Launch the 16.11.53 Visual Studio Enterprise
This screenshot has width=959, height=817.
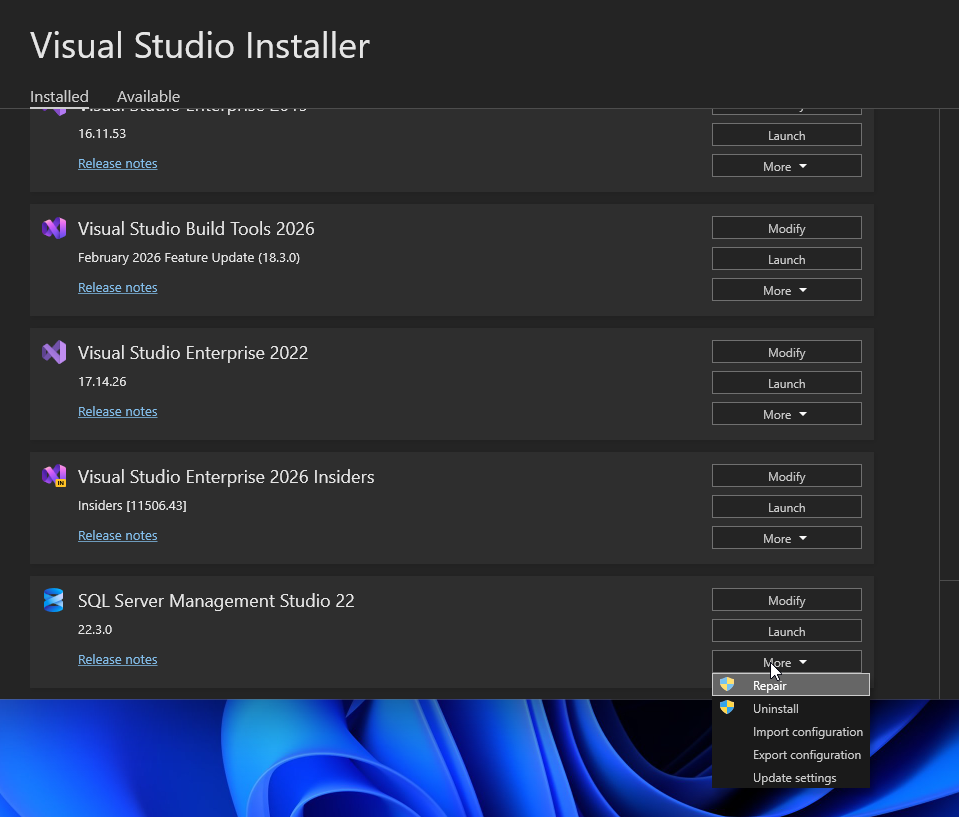pyautogui.click(x=787, y=135)
